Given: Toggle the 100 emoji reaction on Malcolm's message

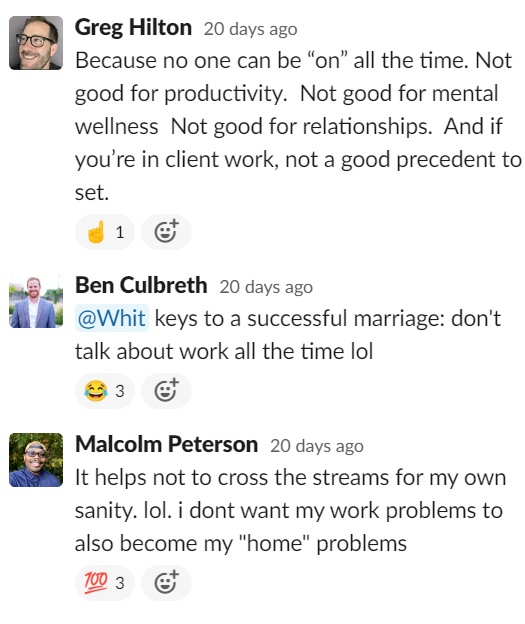Looking at the screenshot, I should pyautogui.click(x=105, y=583).
